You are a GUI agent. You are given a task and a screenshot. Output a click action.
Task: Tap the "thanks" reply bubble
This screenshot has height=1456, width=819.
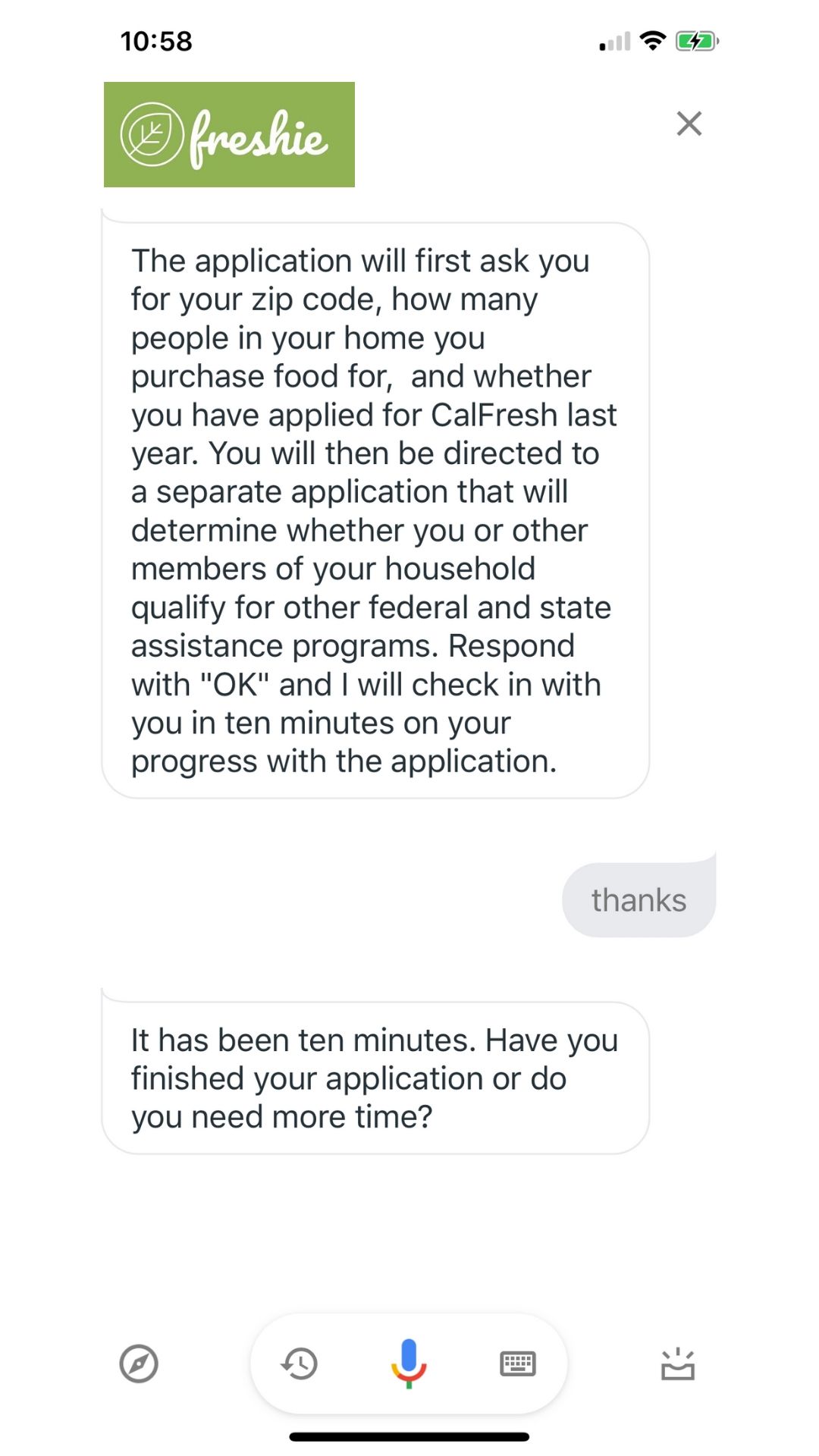pos(639,899)
